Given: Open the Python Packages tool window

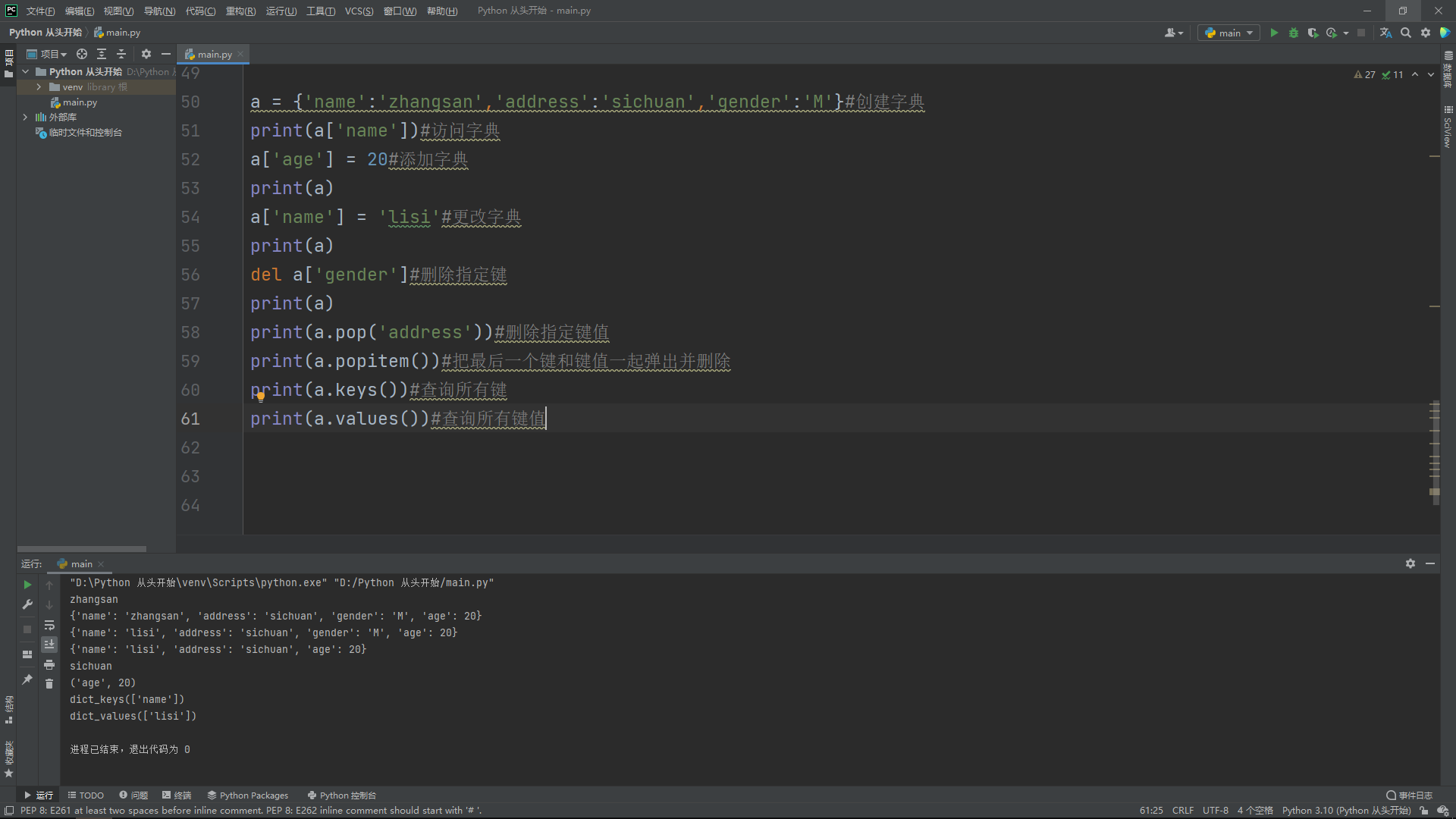Looking at the screenshot, I should tap(247, 795).
